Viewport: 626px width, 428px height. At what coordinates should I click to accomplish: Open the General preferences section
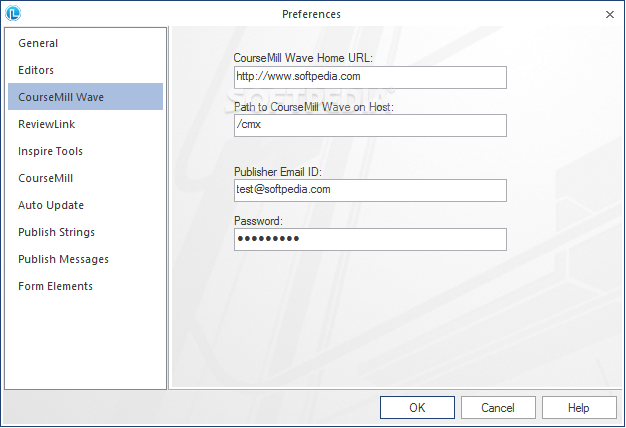85,43
